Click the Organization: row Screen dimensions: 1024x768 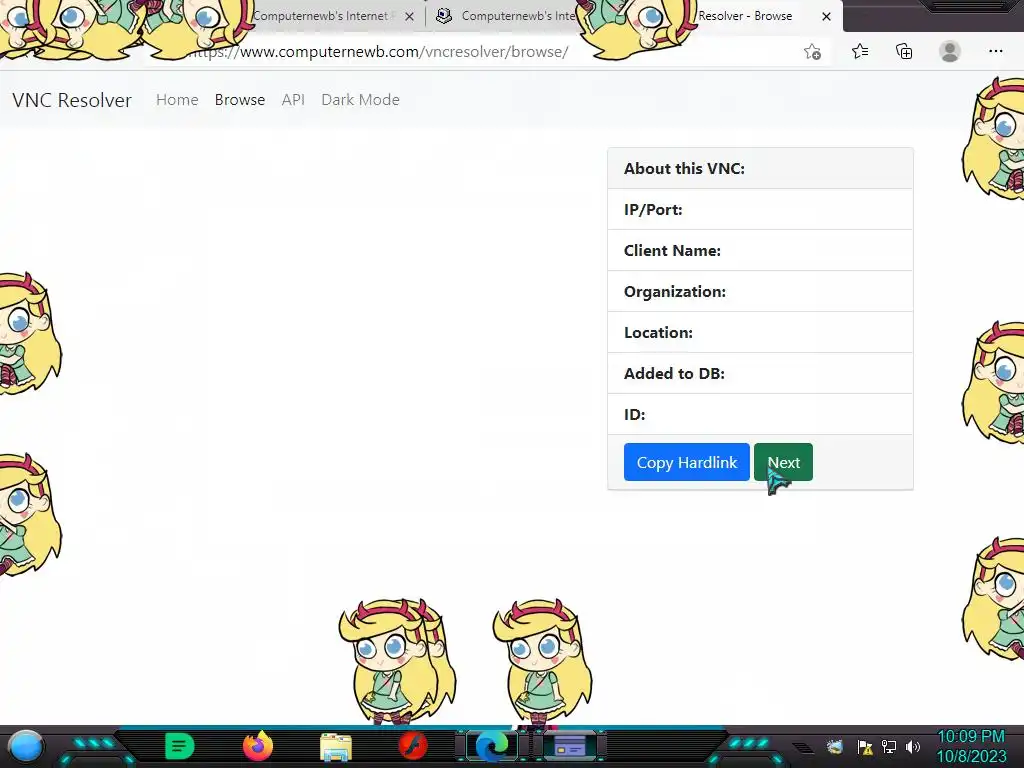tap(760, 291)
